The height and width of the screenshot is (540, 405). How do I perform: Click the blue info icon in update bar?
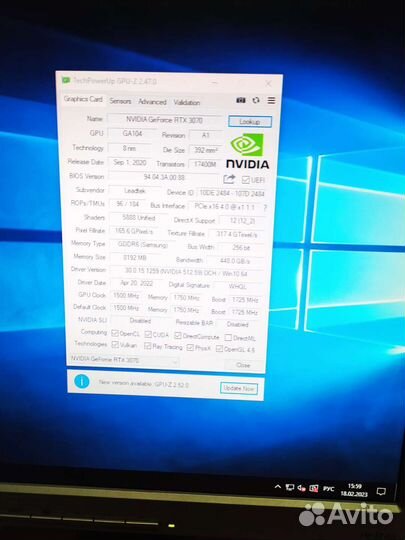82,381
